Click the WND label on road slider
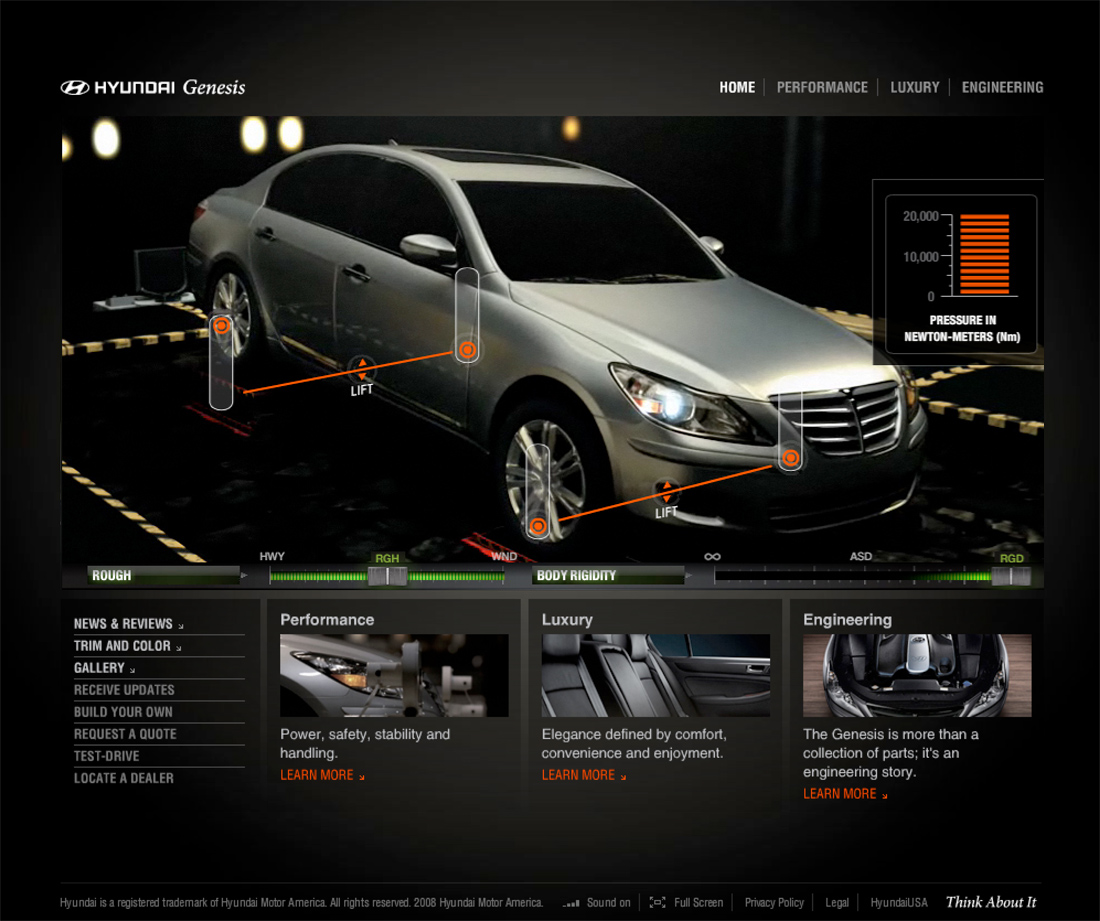Viewport: 1100px width, 921px height. [x=504, y=556]
